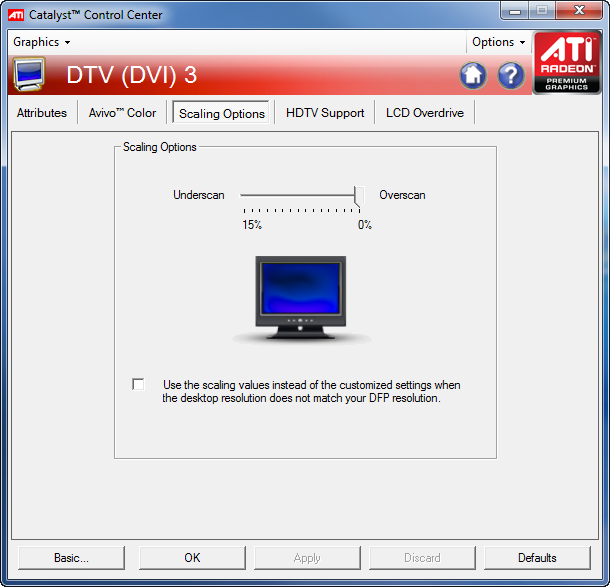Screen dimensions: 610x587
Task: Open the HDTV Support tab
Action: pyautogui.click(x=325, y=113)
